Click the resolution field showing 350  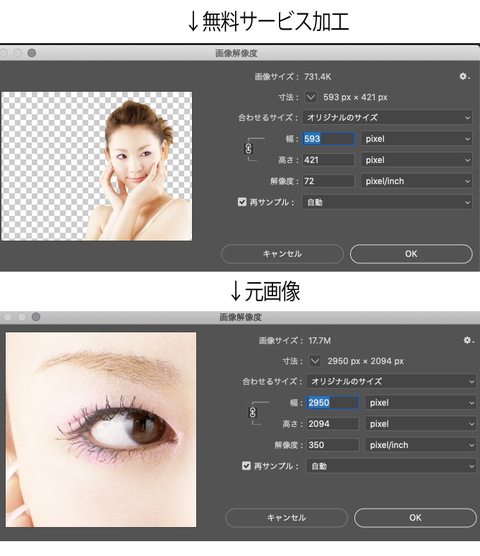pyautogui.click(x=333, y=445)
